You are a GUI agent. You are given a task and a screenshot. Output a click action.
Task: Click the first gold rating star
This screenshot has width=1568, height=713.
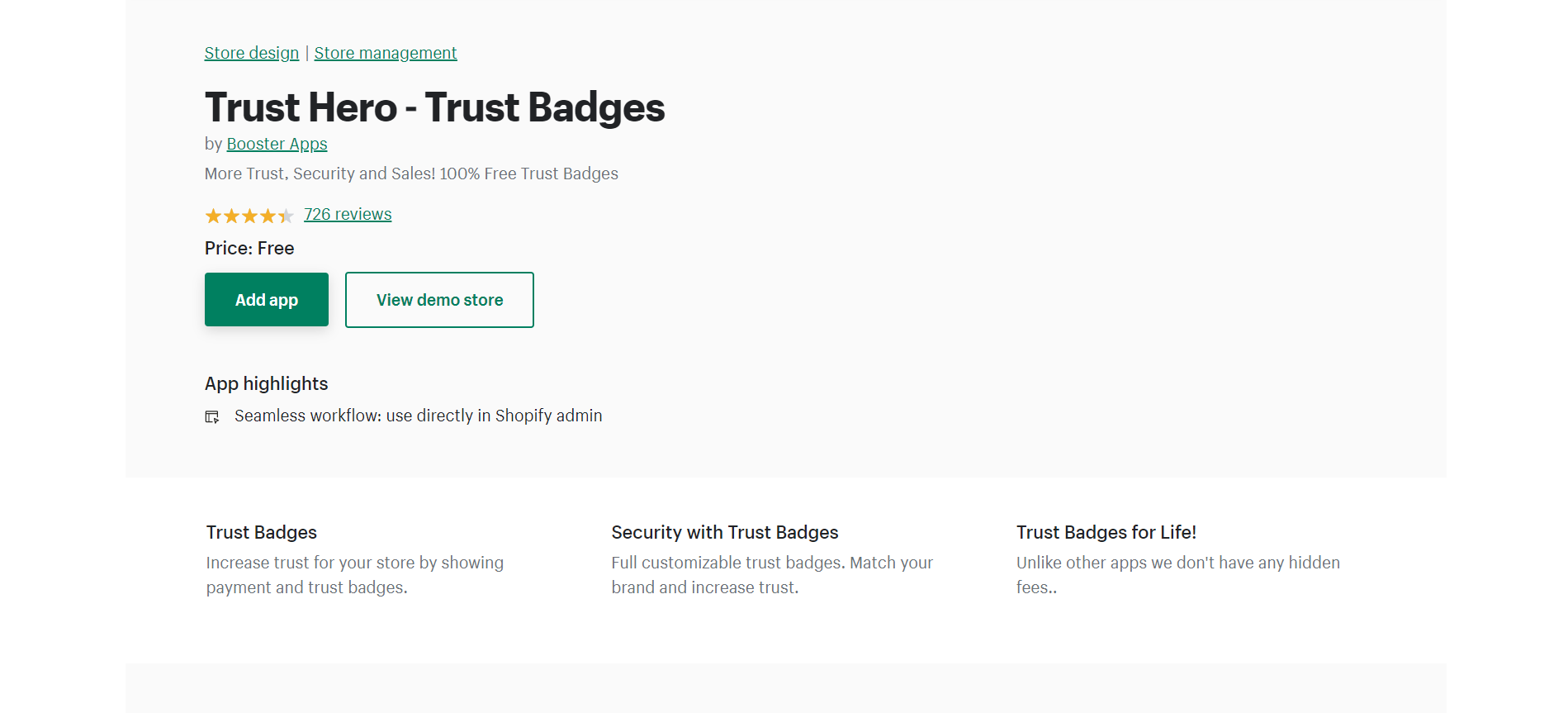pyautogui.click(x=213, y=216)
